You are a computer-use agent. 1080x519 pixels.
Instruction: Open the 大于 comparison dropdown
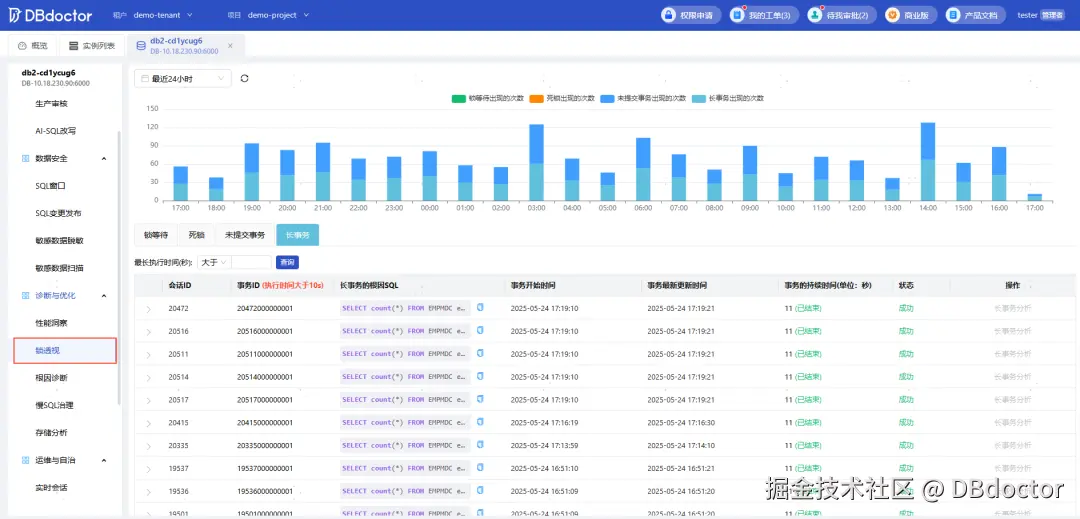click(214, 262)
